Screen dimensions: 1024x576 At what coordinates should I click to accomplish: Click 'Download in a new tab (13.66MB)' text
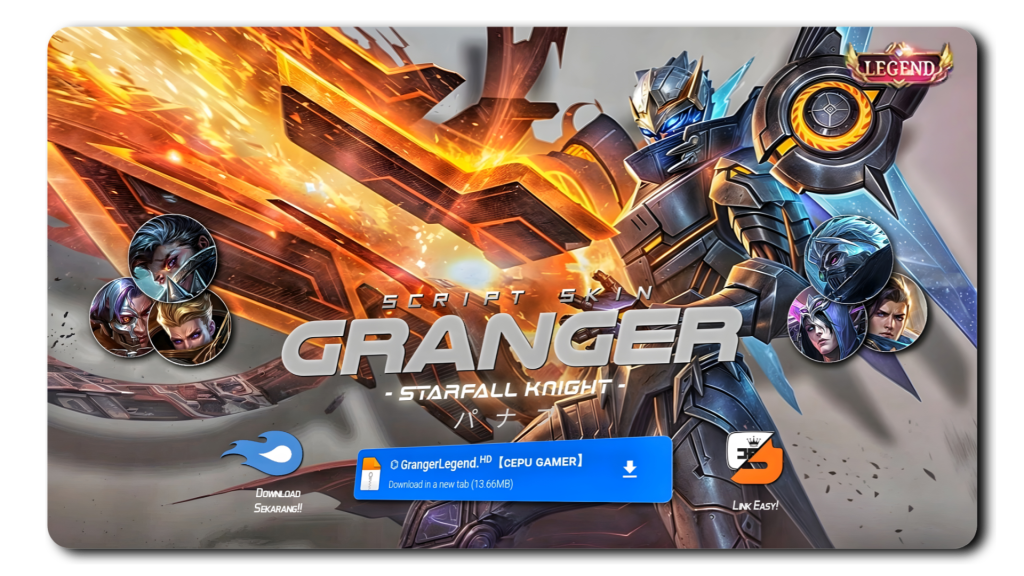pos(450,485)
